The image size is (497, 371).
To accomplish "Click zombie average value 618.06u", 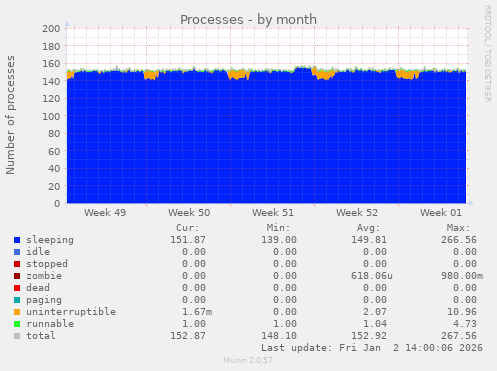I will pos(372,276).
